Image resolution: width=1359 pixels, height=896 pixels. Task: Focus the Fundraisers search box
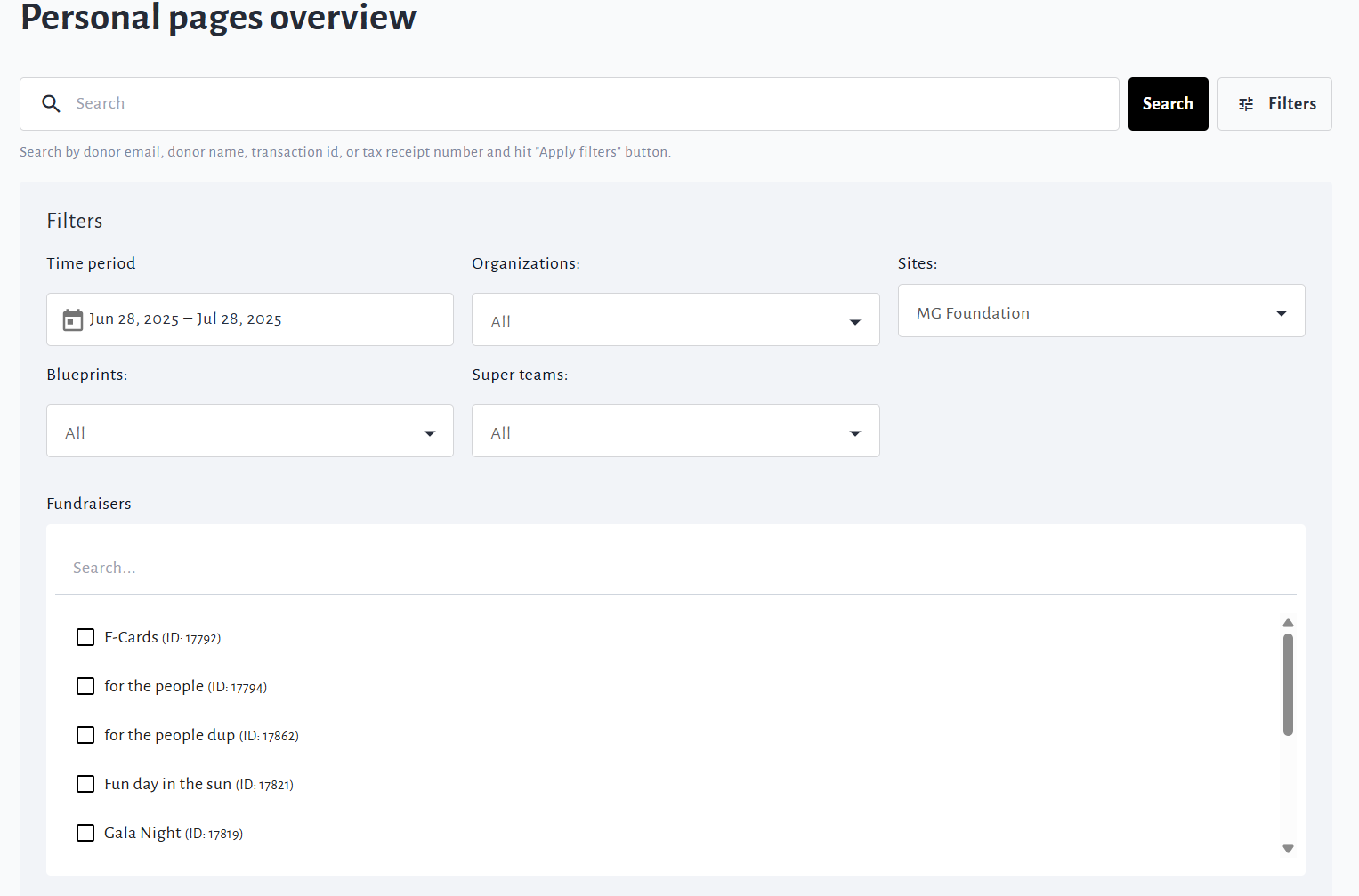pos(675,568)
